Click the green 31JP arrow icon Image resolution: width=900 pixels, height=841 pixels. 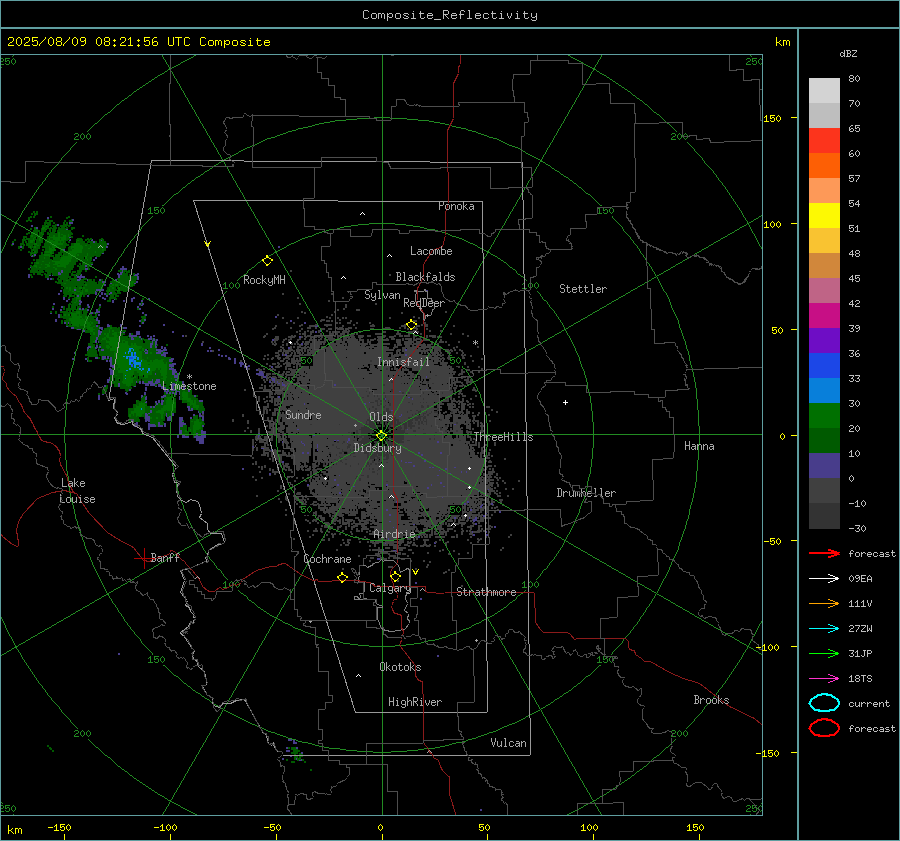(824, 653)
